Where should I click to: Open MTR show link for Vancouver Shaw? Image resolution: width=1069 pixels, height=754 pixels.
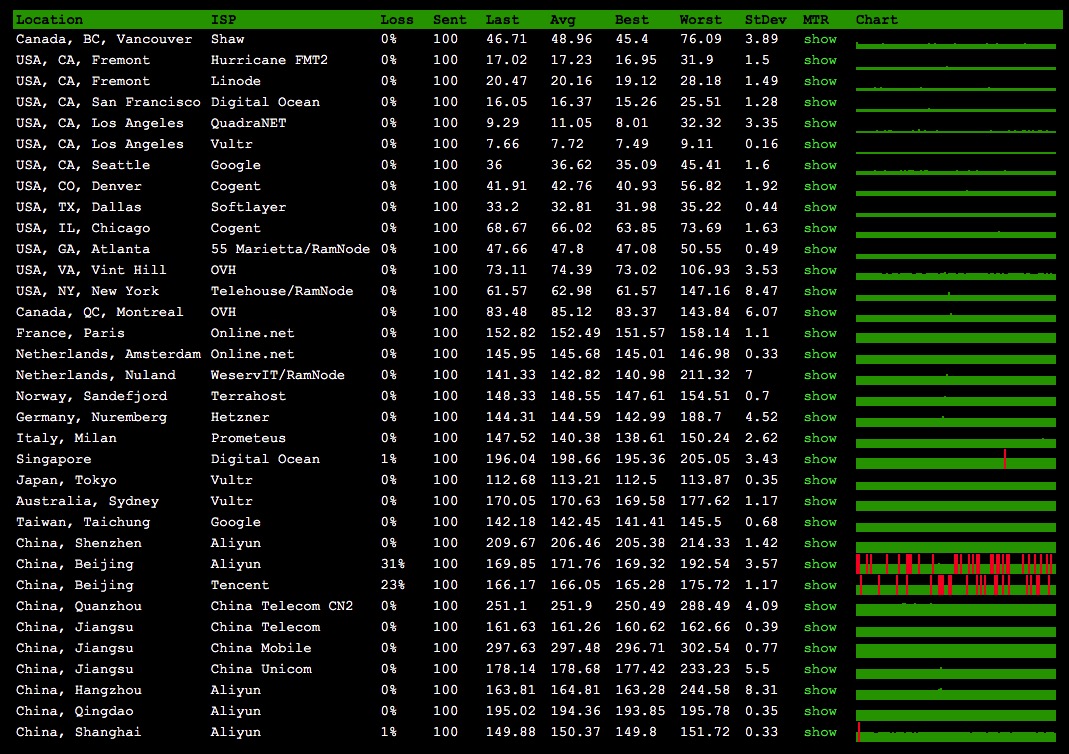pyautogui.click(x=820, y=40)
